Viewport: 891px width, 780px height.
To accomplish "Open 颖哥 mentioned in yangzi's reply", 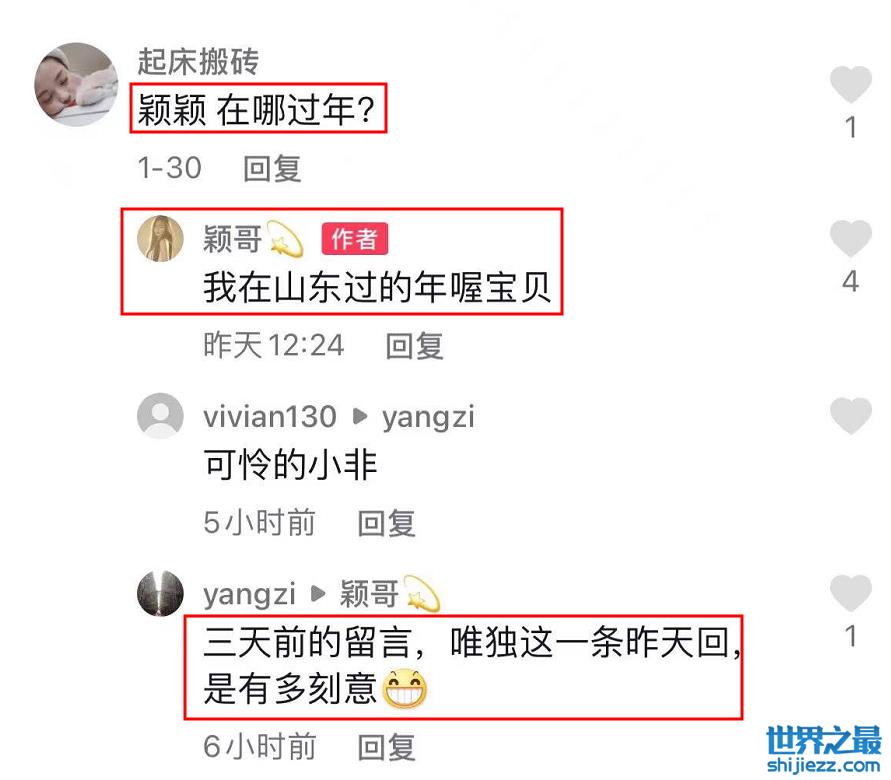I will [369, 594].
